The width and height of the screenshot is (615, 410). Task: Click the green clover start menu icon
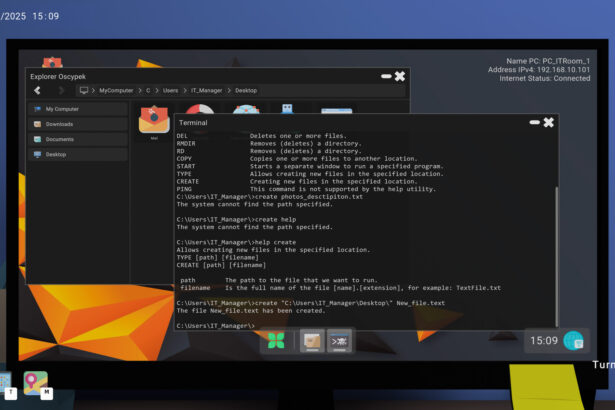(x=276, y=342)
